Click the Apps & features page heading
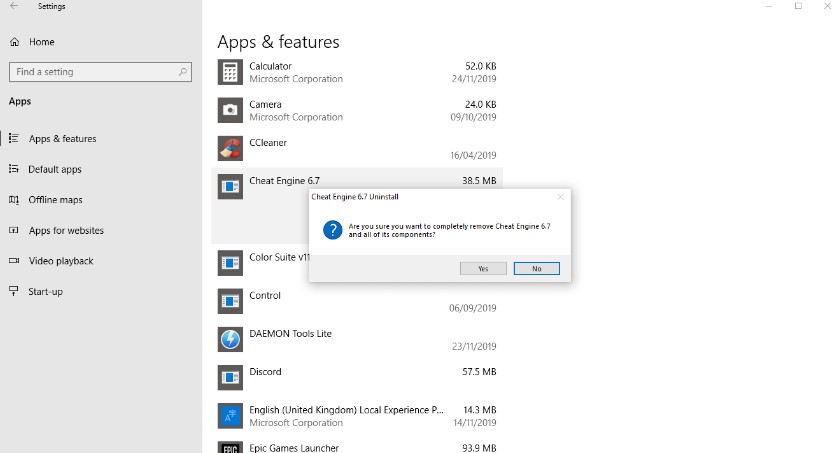The width and height of the screenshot is (839, 453). pos(278,42)
